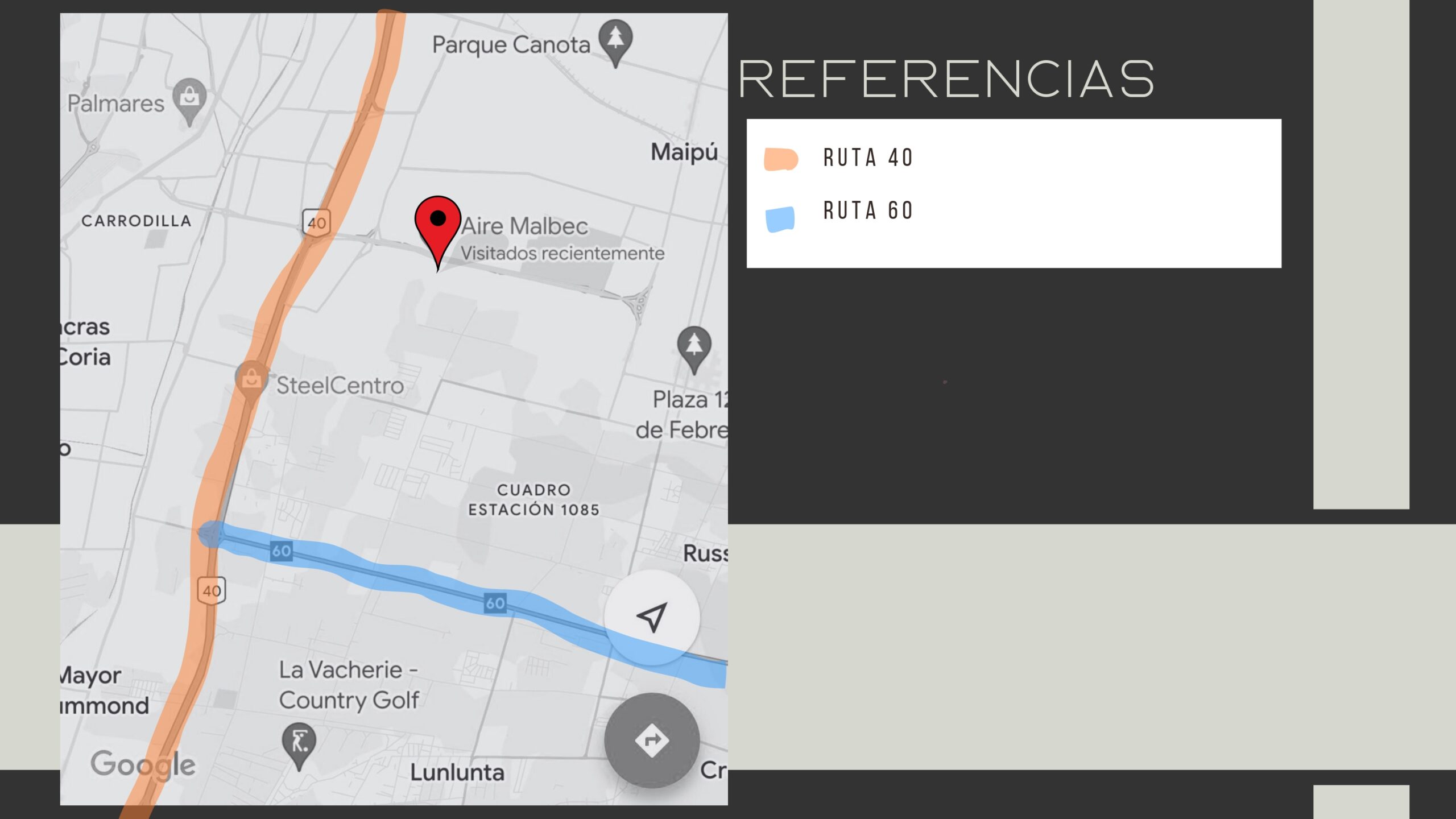Click the red Aire Malbec location pin
1456x819 pixels.
(x=437, y=227)
